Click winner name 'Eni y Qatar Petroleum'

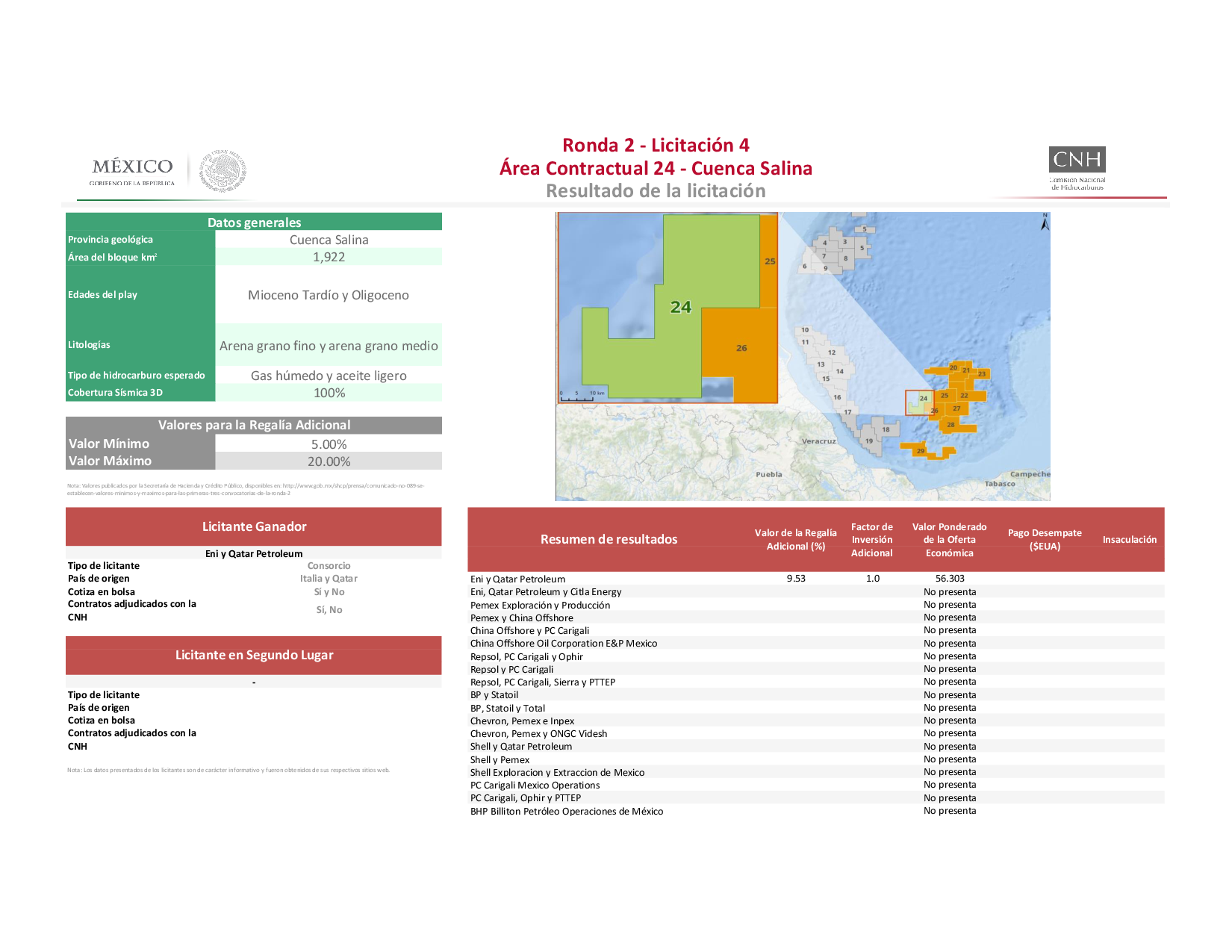[254, 554]
